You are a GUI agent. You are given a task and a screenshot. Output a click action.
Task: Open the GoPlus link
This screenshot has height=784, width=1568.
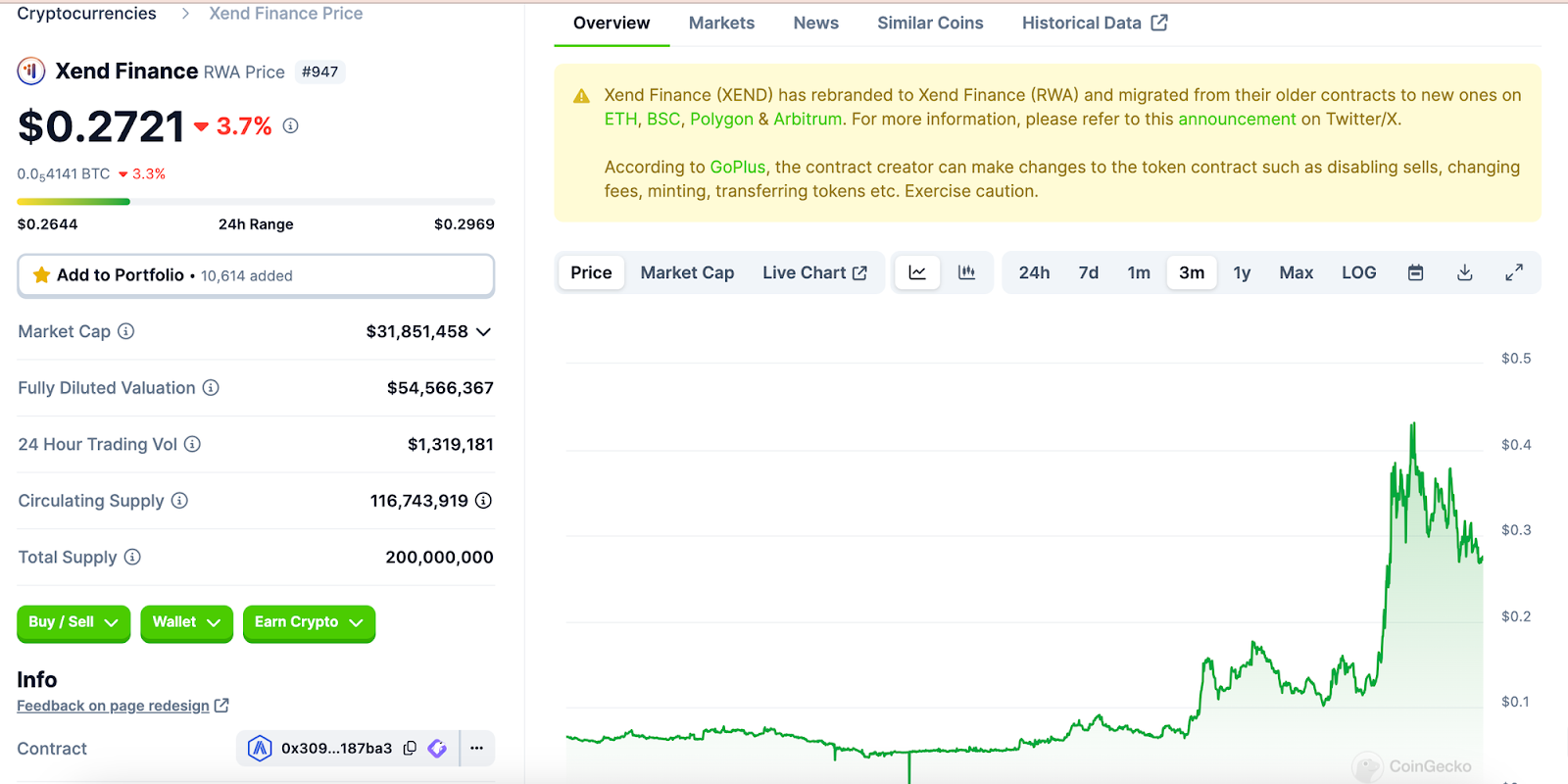tap(737, 167)
